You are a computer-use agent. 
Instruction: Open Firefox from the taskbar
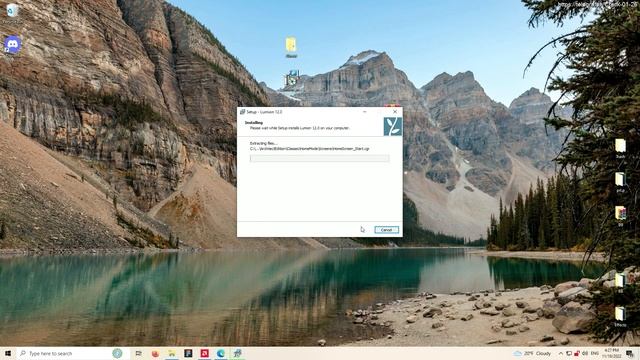click(x=155, y=353)
